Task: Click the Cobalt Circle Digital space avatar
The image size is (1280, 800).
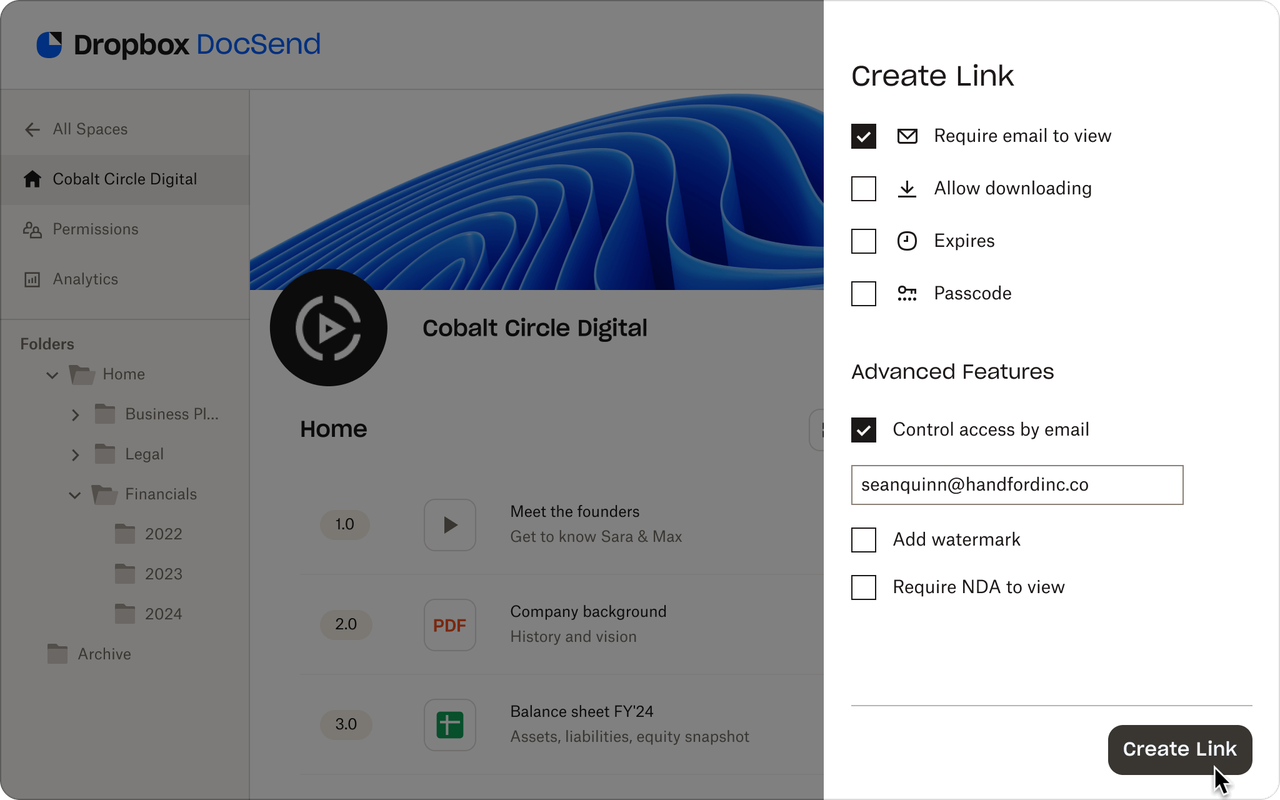Action: [328, 327]
